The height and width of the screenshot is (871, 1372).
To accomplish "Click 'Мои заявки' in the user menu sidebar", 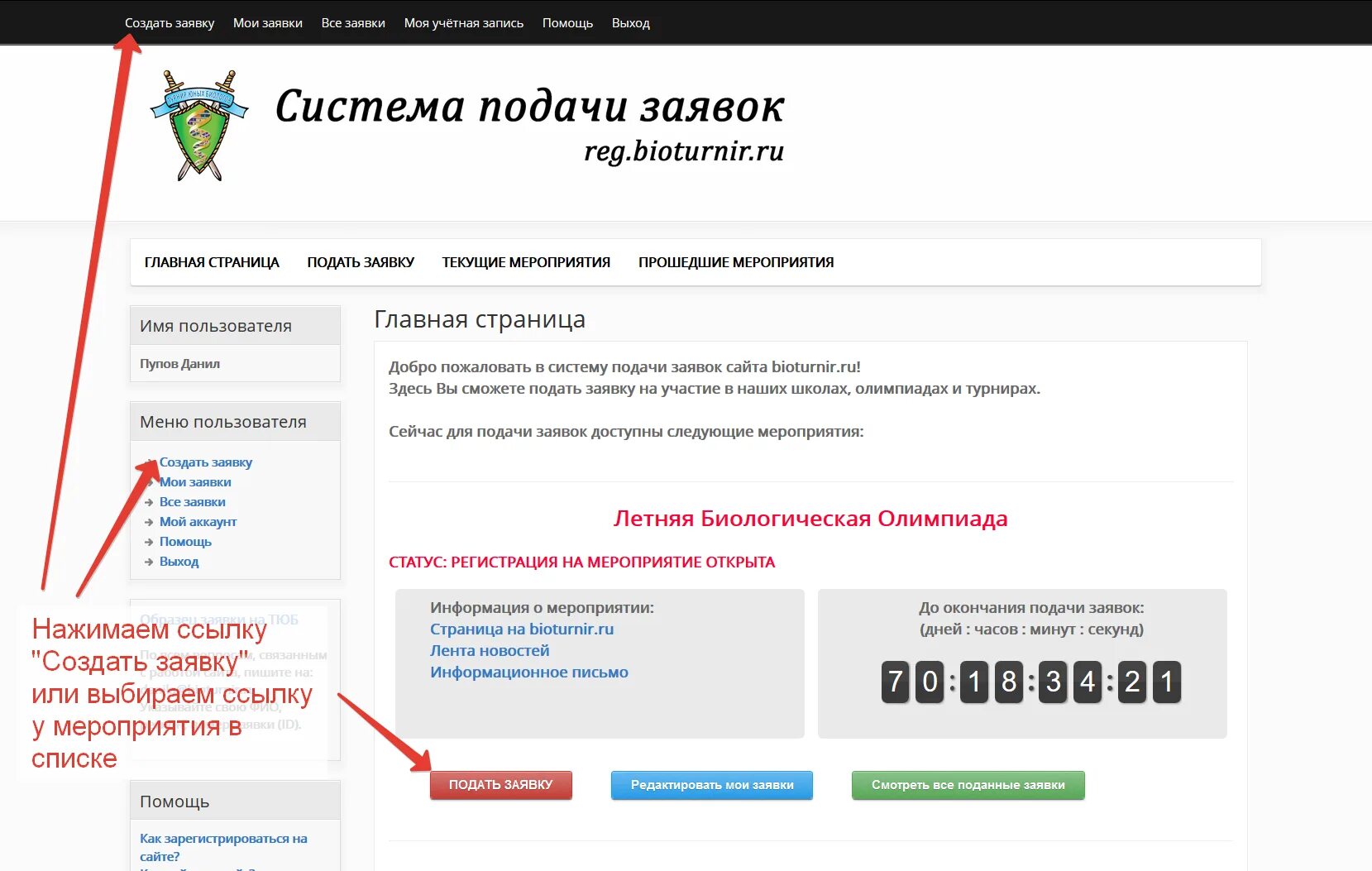I will (x=195, y=482).
